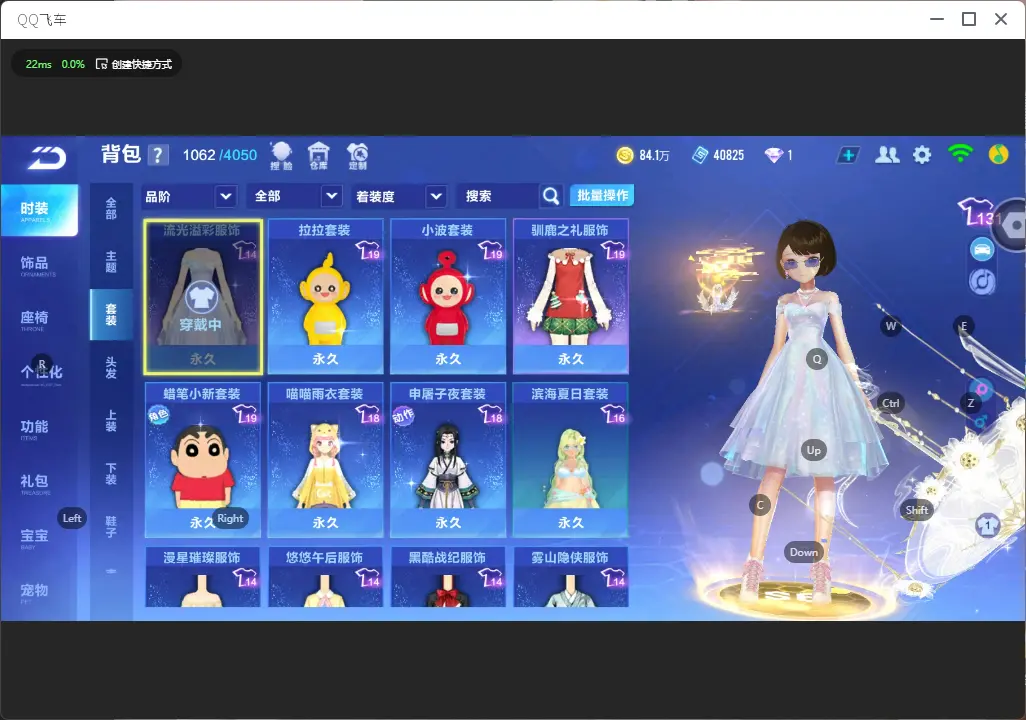This screenshot has height=720, width=1026.
Task: Select the 全部 sub-category tab
Action: pos(111,208)
